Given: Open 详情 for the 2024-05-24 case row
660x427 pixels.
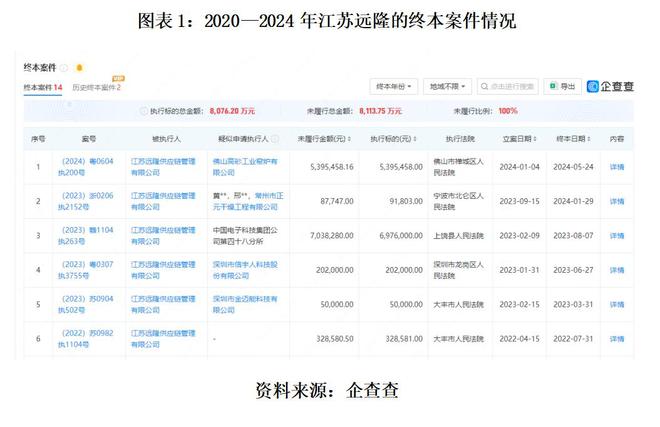Looking at the screenshot, I should (617, 167).
